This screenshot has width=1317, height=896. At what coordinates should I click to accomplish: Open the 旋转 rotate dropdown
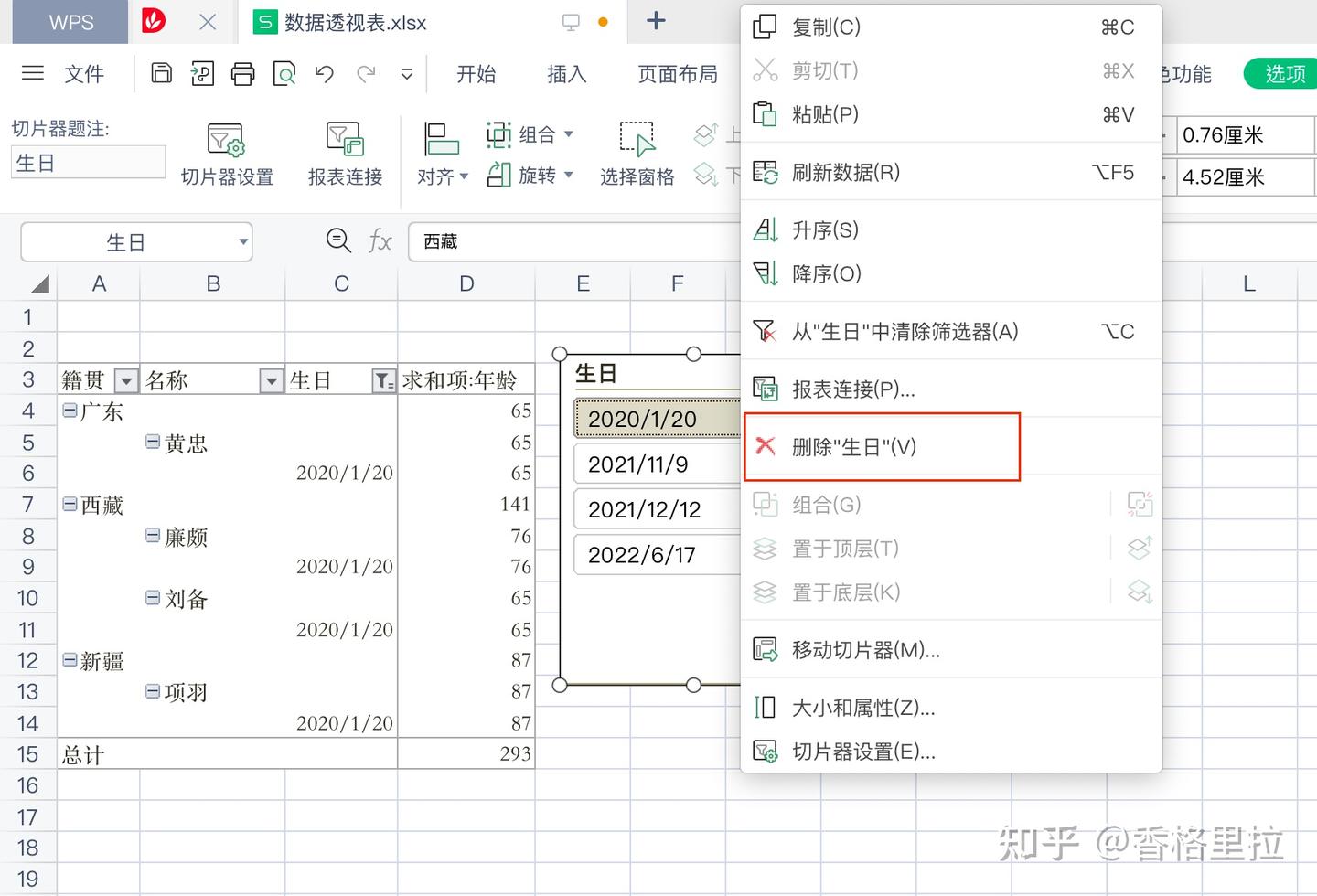[530, 175]
